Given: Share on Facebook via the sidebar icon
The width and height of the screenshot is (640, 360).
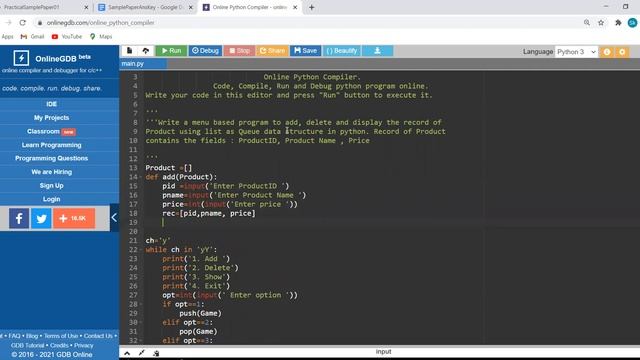Looking at the screenshot, I should pyautogui.click(x=19, y=218).
